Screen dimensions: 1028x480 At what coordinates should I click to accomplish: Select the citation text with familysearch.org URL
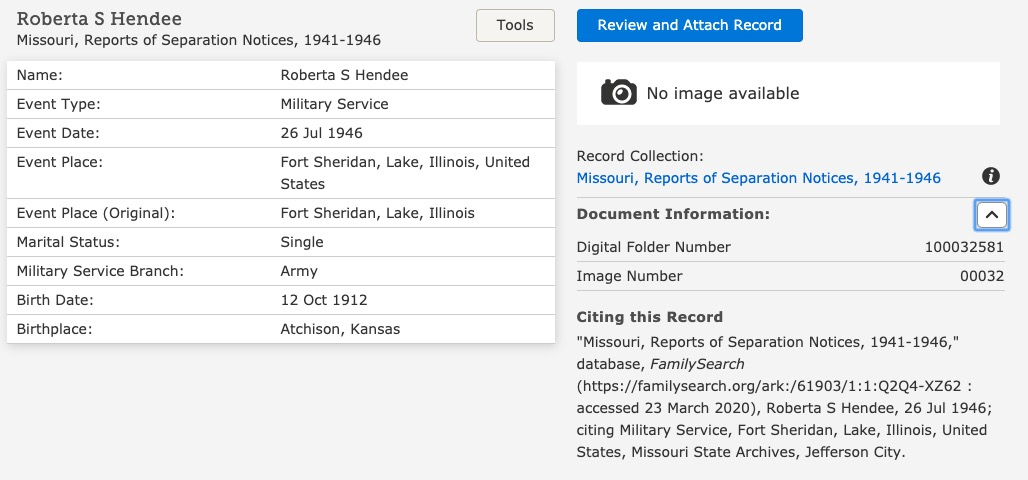784,397
